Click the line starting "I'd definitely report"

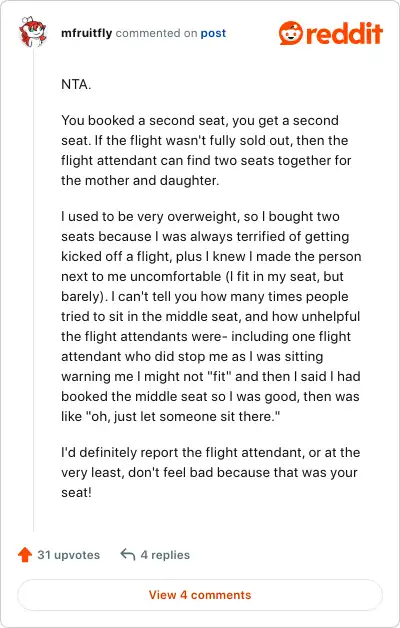pos(211,453)
